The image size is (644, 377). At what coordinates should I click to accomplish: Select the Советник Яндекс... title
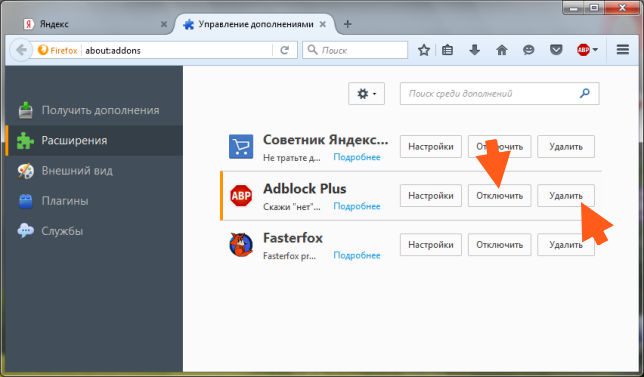(325, 140)
